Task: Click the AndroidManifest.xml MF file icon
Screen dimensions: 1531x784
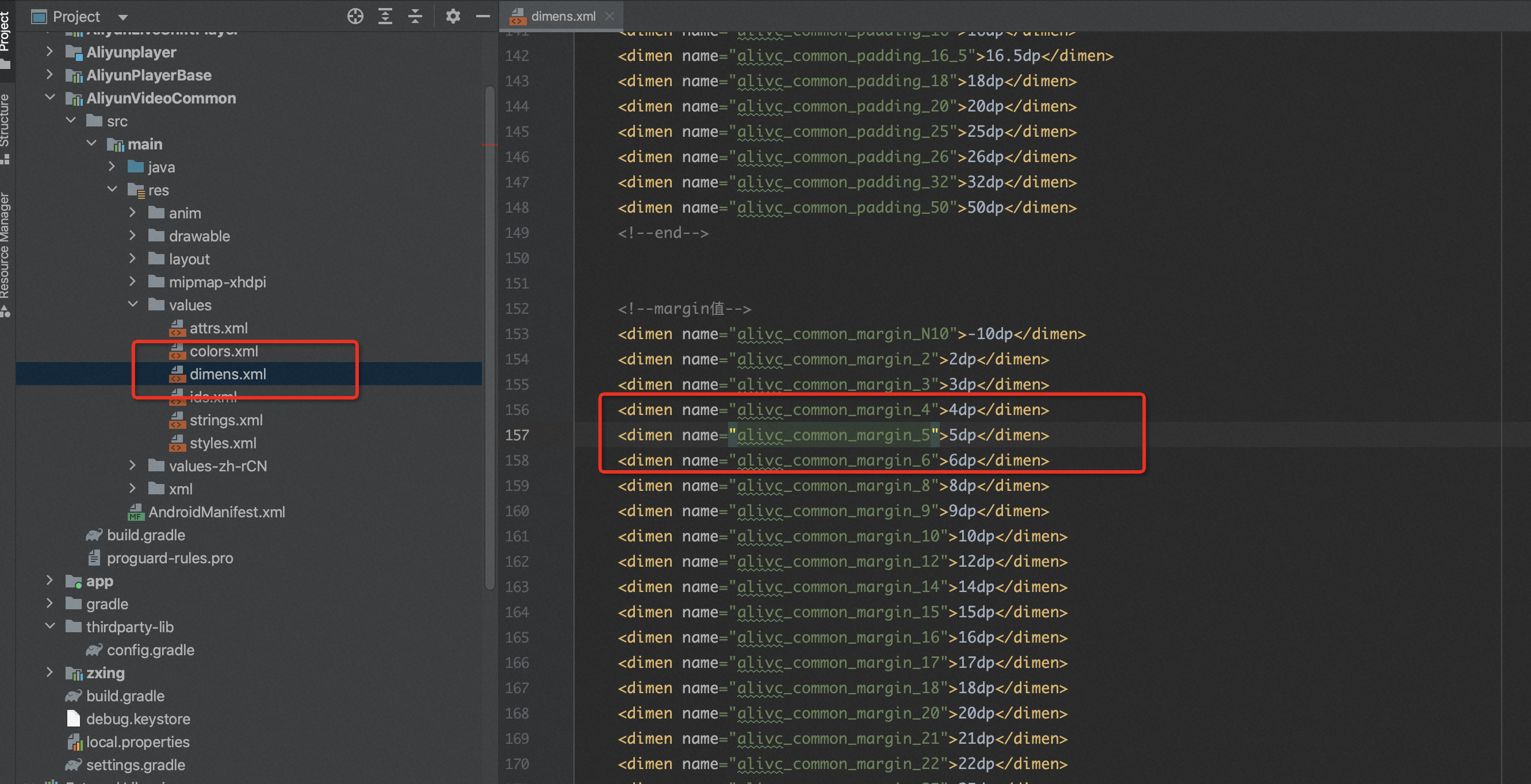Action: click(136, 512)
